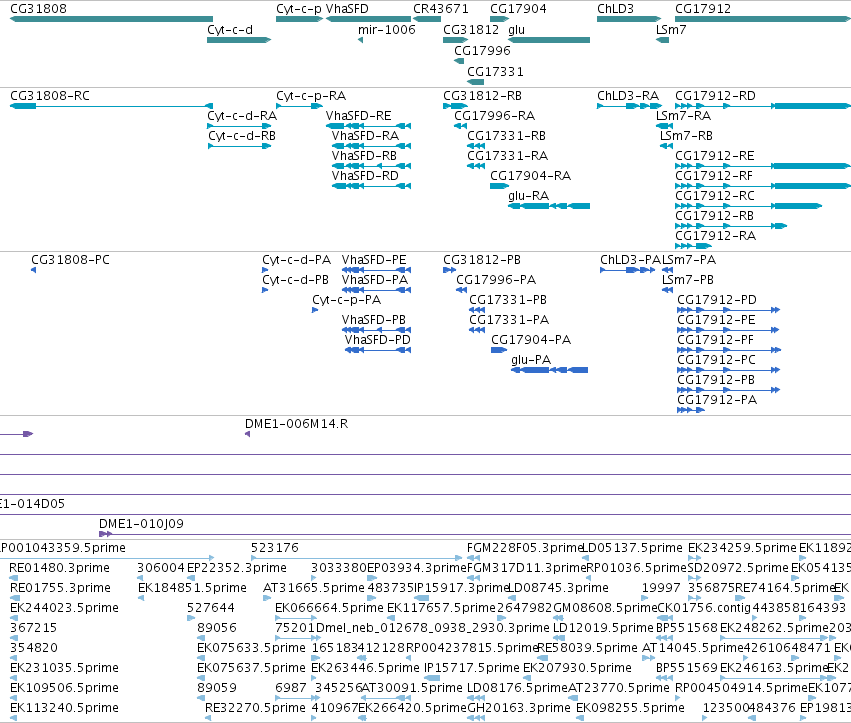Screen dimensions: 851x723
Task: Select the CG17996 gene label
Action: pyautogui.click(x=482, y=50)
